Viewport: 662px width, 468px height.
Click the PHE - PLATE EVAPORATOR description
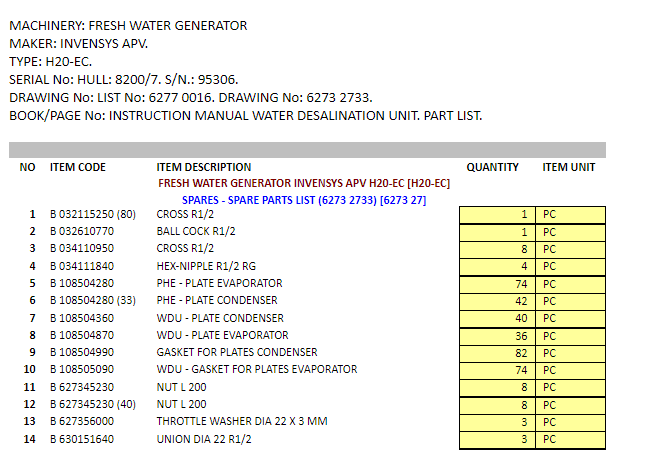point(219,283)
